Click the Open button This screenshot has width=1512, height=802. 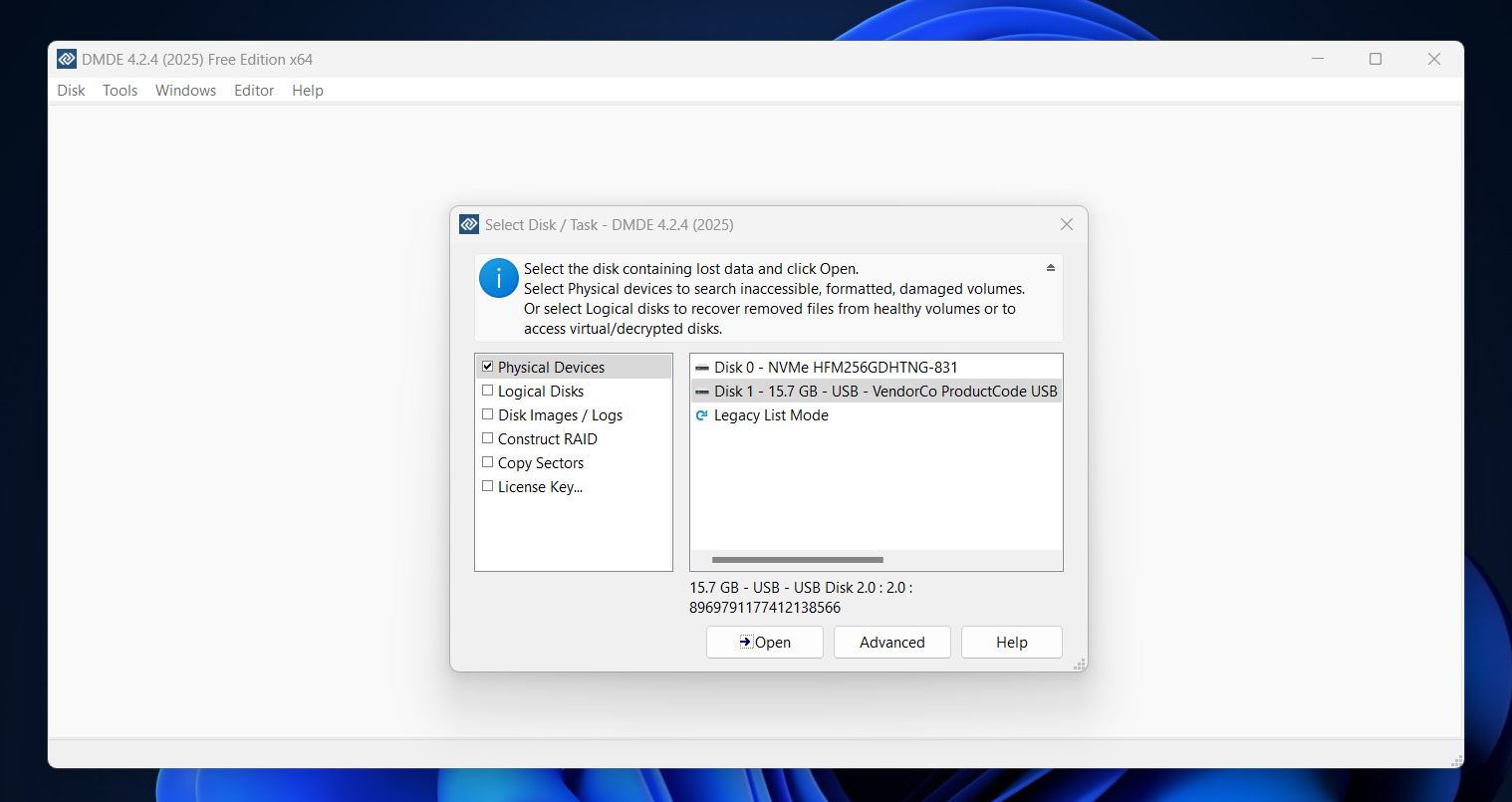[x=765, y=642]
